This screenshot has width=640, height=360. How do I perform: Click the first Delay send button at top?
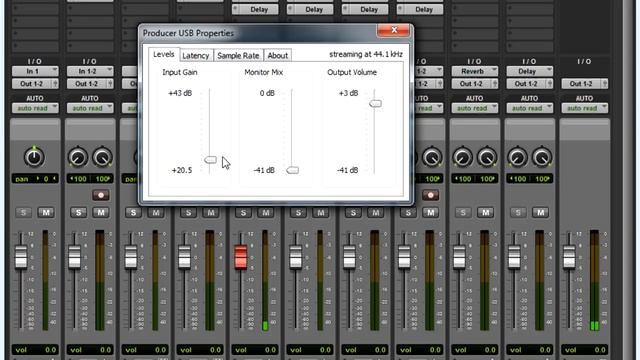[x=255, y=9]
